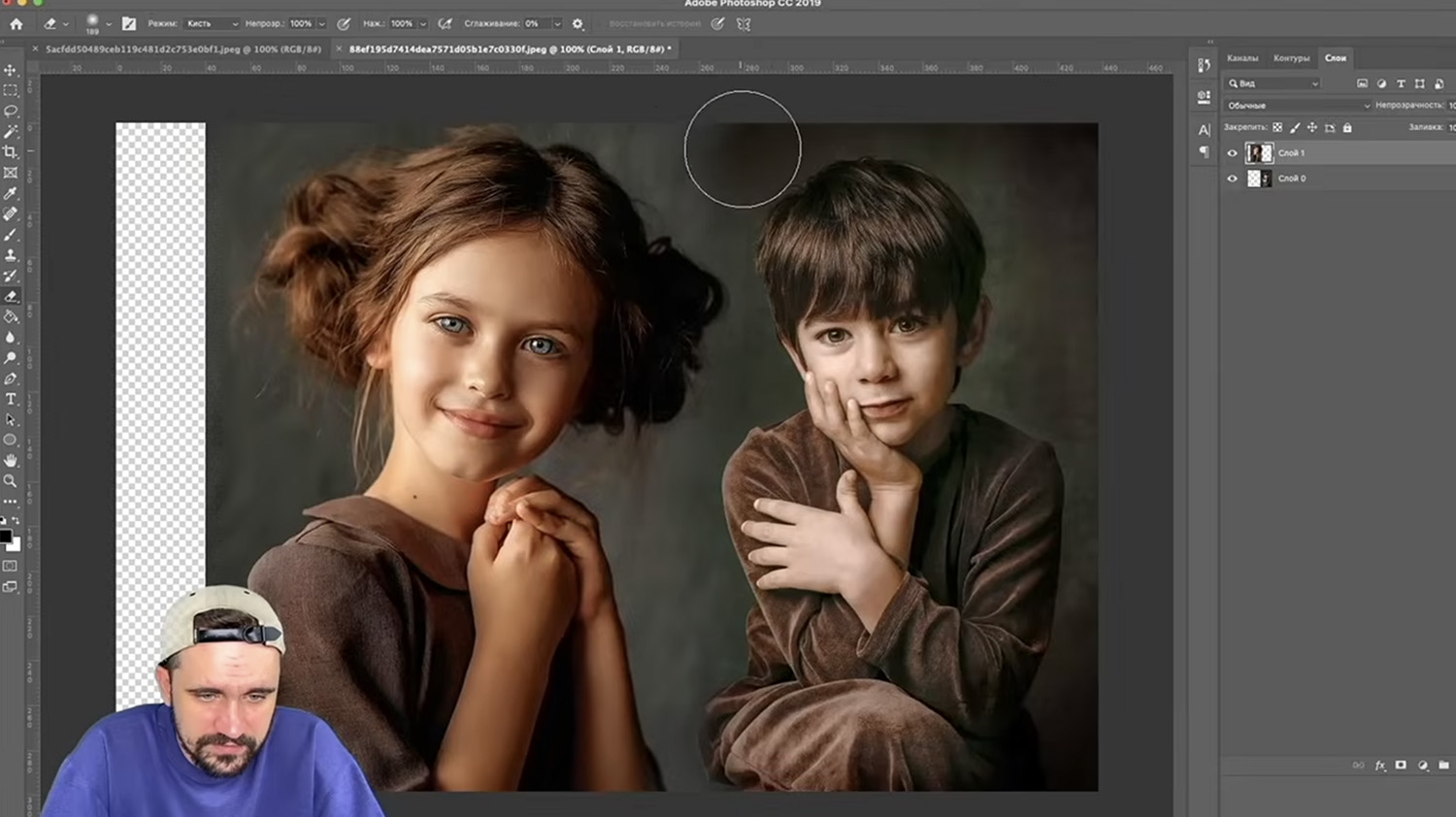Open the foreground color swatch
This screenshot has width=1456, height=817.
6,537
